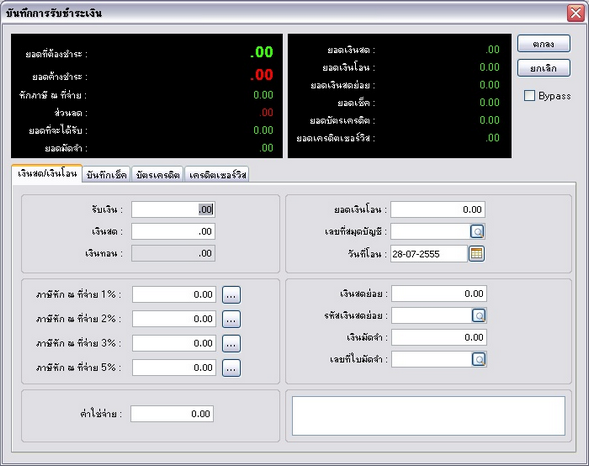Open lookup for เลขที่สมุดบัญชี field
This screenshot has height=466, width=589.
[477, 232]
